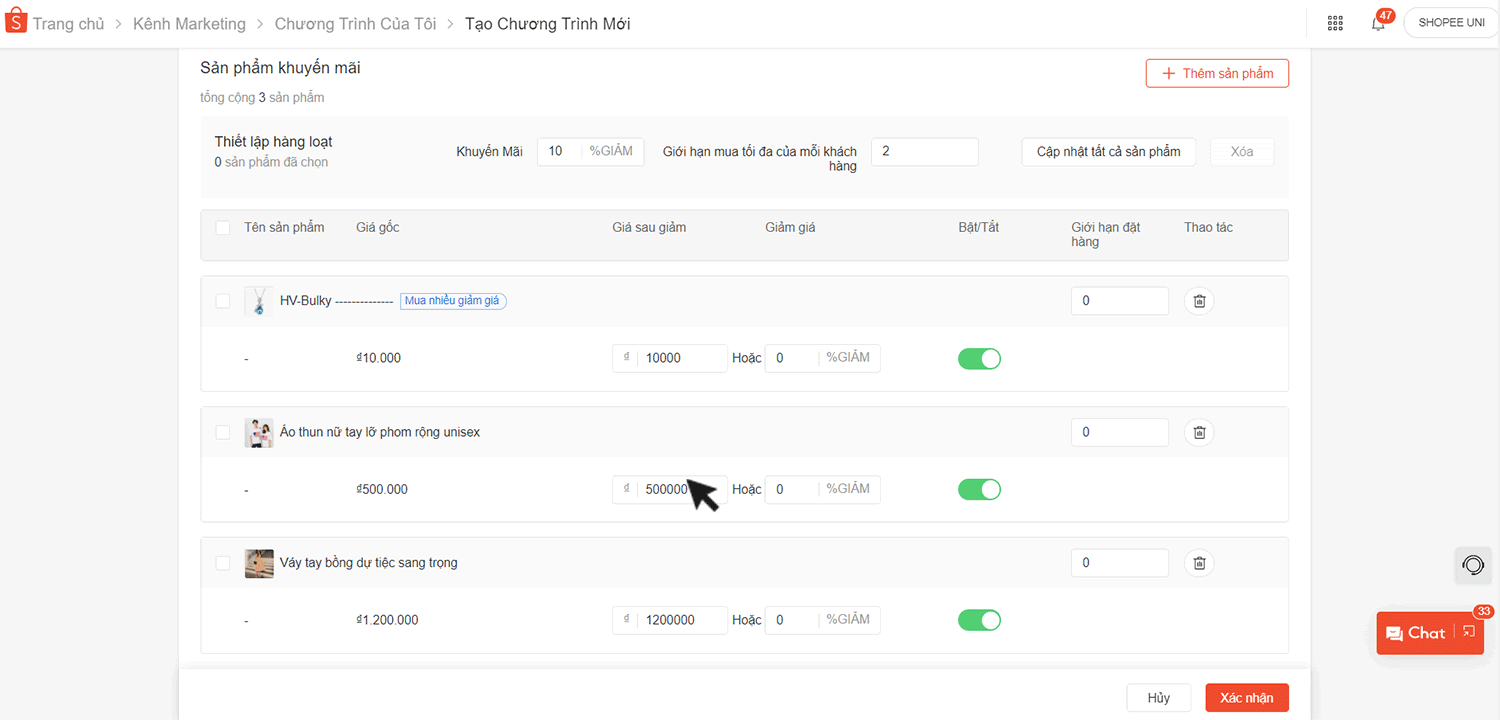
Task: Disable the Áo thun nữ promotion switch
Action: click(x=979, y=489)
